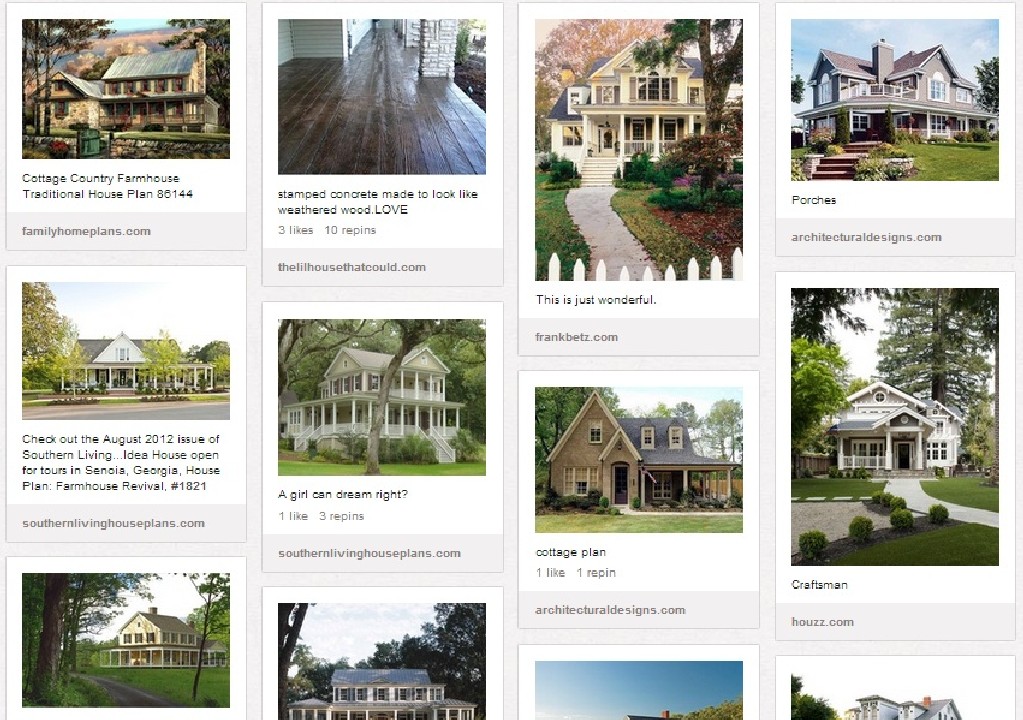The width and height of the screenshot is (1023, 720).
Task: Click architecturaldesigns.com under the cottage plan pin
Action: tap(610, 610)
